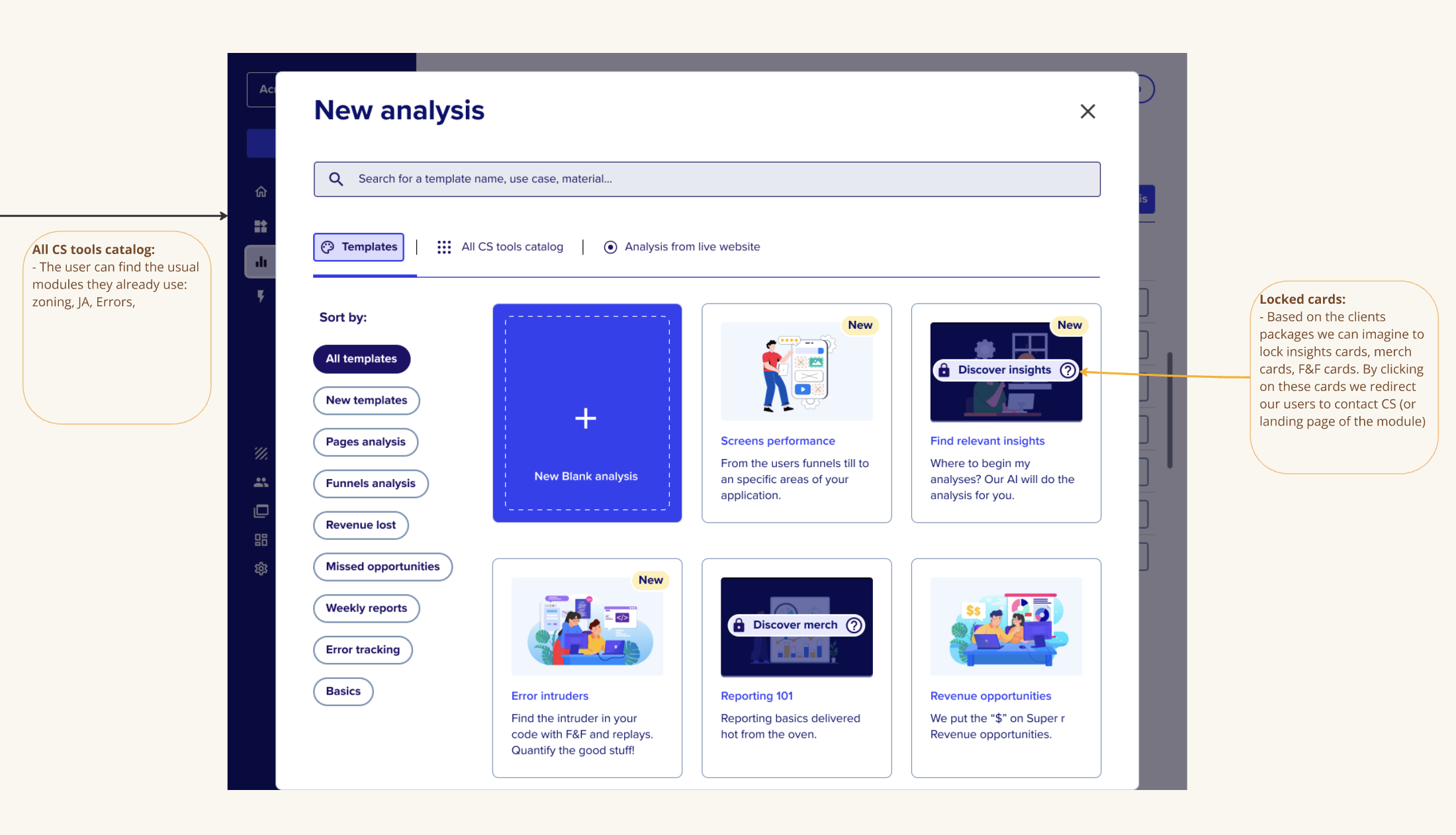This screenshot has height=835, width=1456.
Task: Click the search magnifier icon
Action: pyautogui.click(x=336, y=179)
